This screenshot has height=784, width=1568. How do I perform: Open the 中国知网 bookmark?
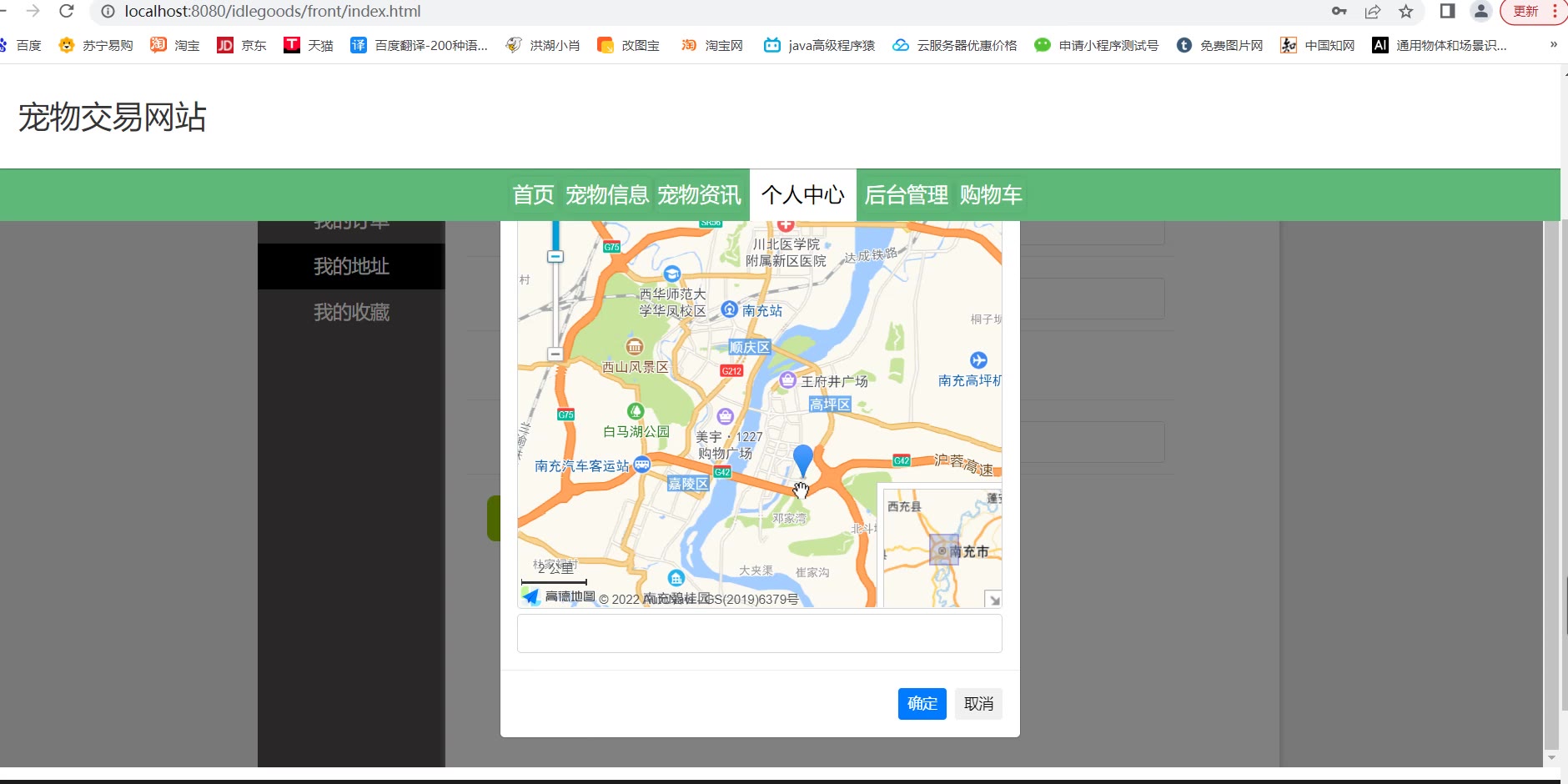click(x=1318, y=45)
